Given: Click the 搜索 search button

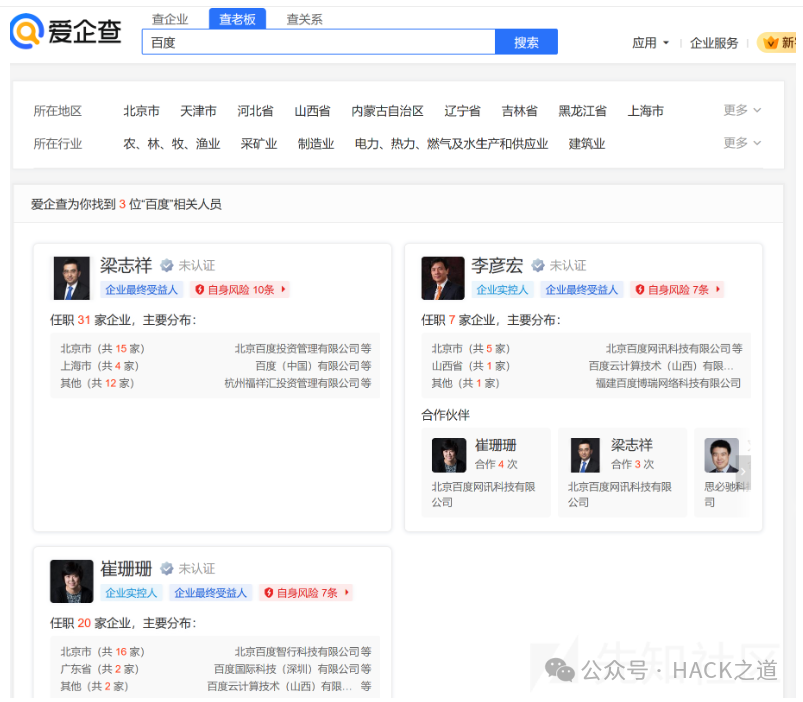Looking at the screenshot, I should (525, 41).
